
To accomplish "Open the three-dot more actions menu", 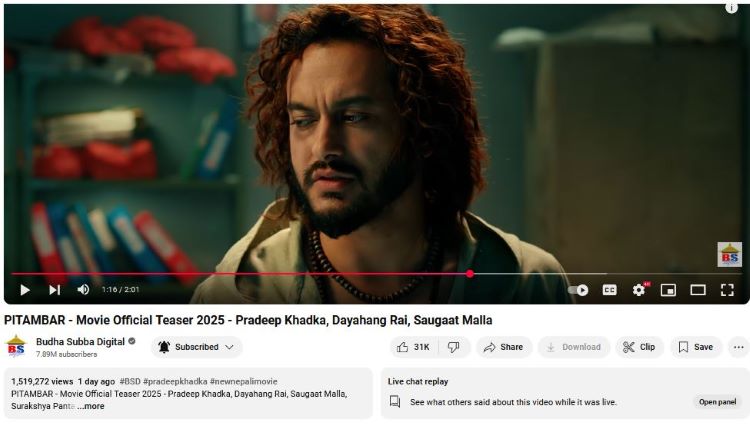I will [739, 347].
